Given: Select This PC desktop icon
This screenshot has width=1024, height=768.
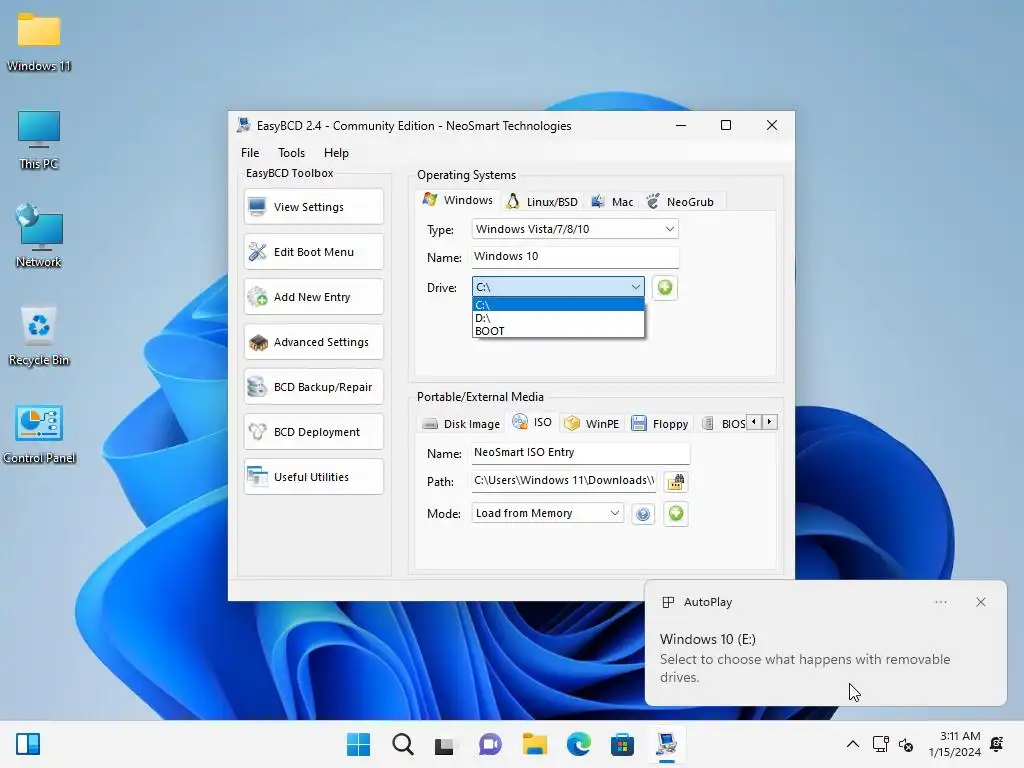Looking at the screenshot, I should [x=39, y=140].
